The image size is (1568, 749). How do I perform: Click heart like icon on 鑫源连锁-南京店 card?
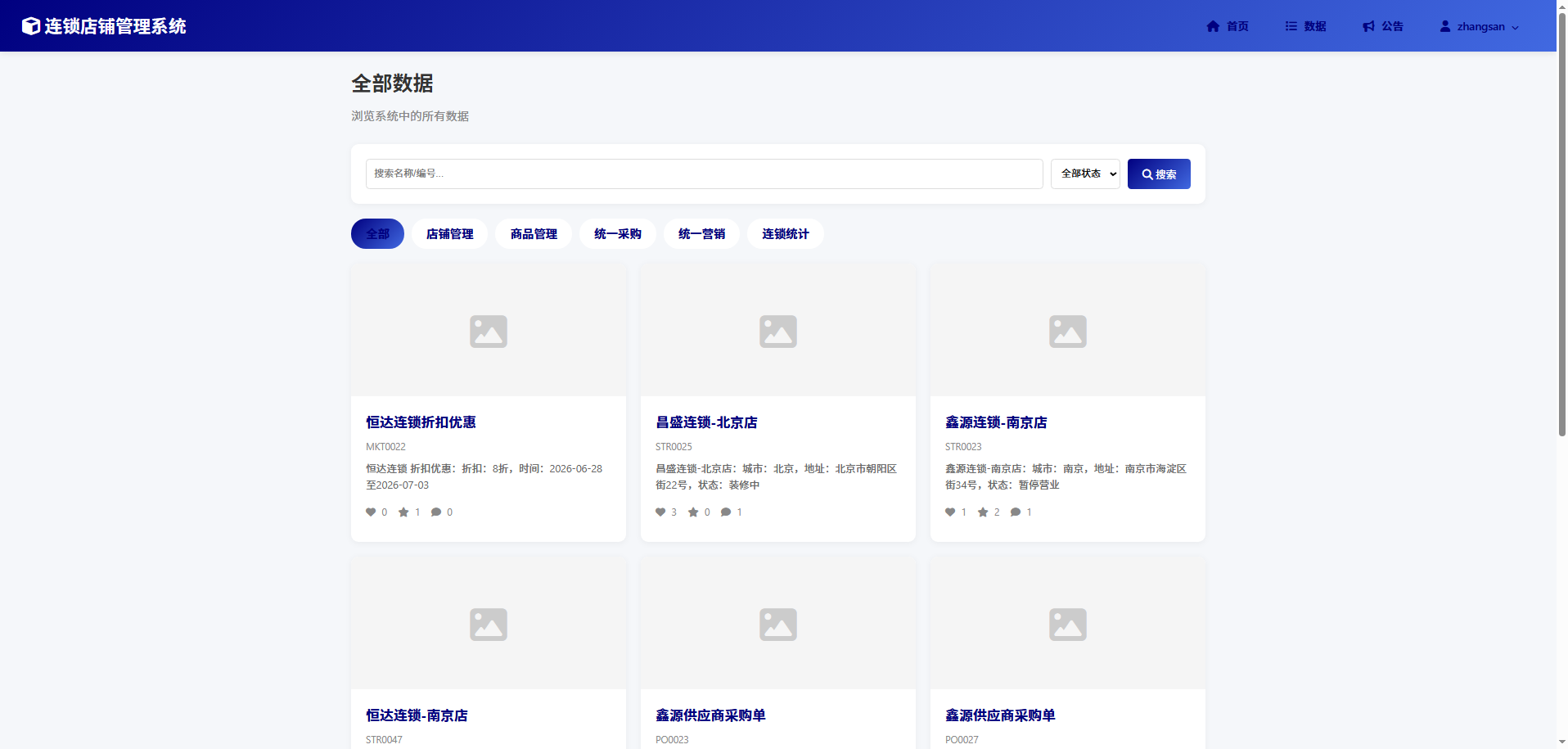click(950, 512)
